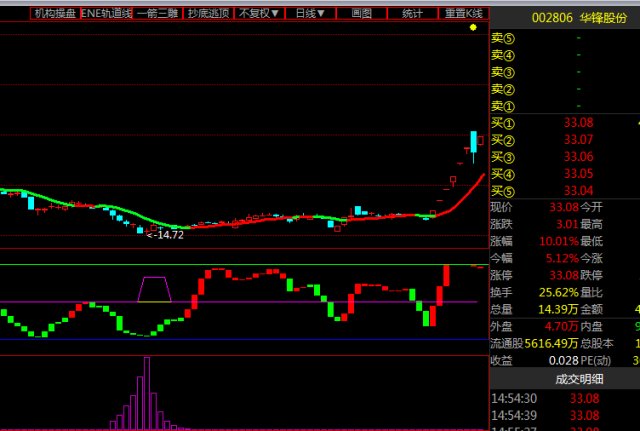Select the ENE轨道线 indicator
The width and height of the screenshot is (640, 431).
coord(107,13)
